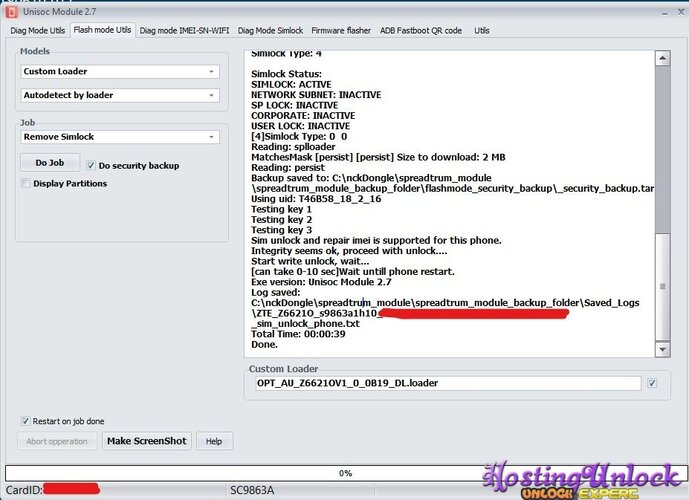Click the Abort opperation button
Viewport: 689px width, 500px height.
point(57,441)
